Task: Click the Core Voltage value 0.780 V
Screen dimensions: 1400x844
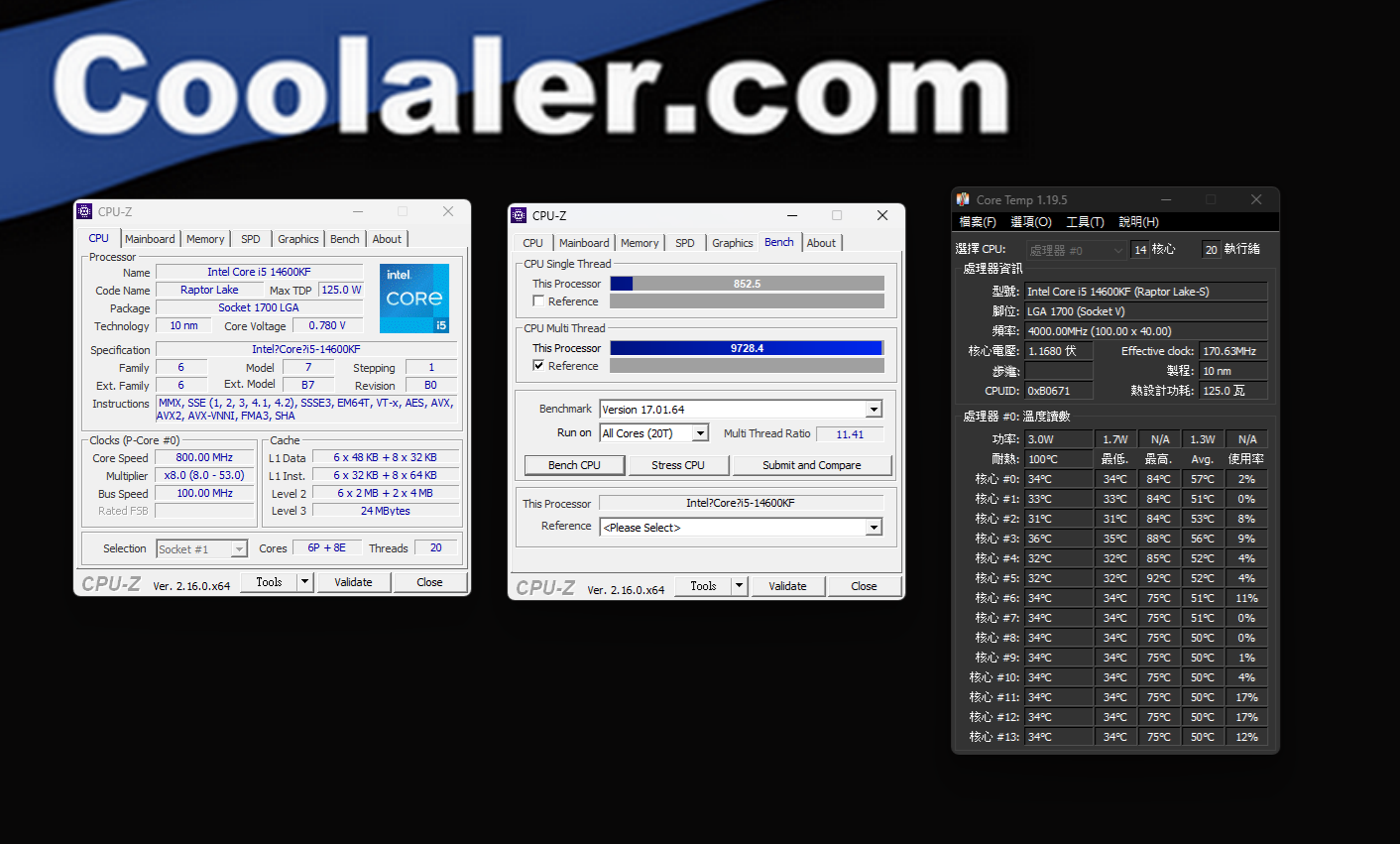Action: click(327, 325)
